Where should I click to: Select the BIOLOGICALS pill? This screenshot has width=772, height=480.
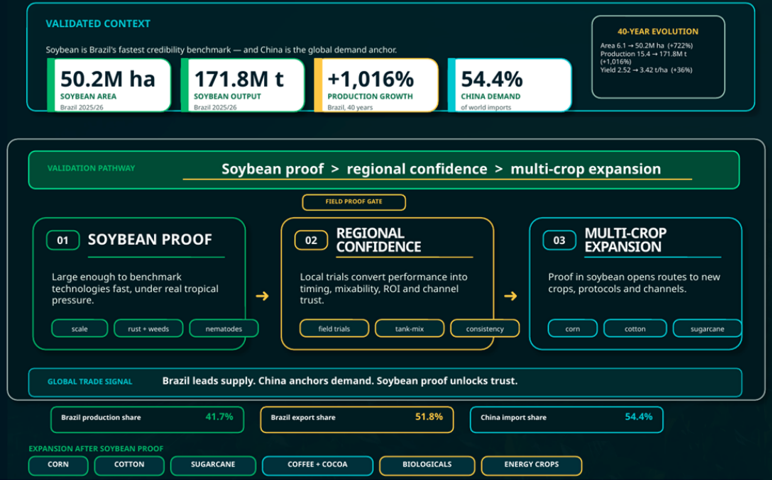click(427, 465)
